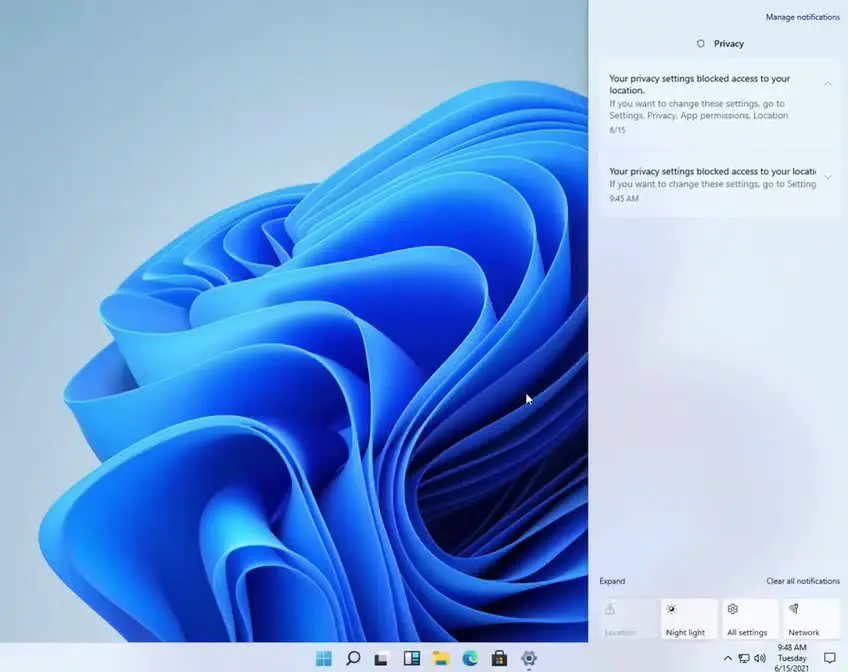Toggle the Network quick action tile
This screenshot has width=848, height=672.
(x=810, y=619)
